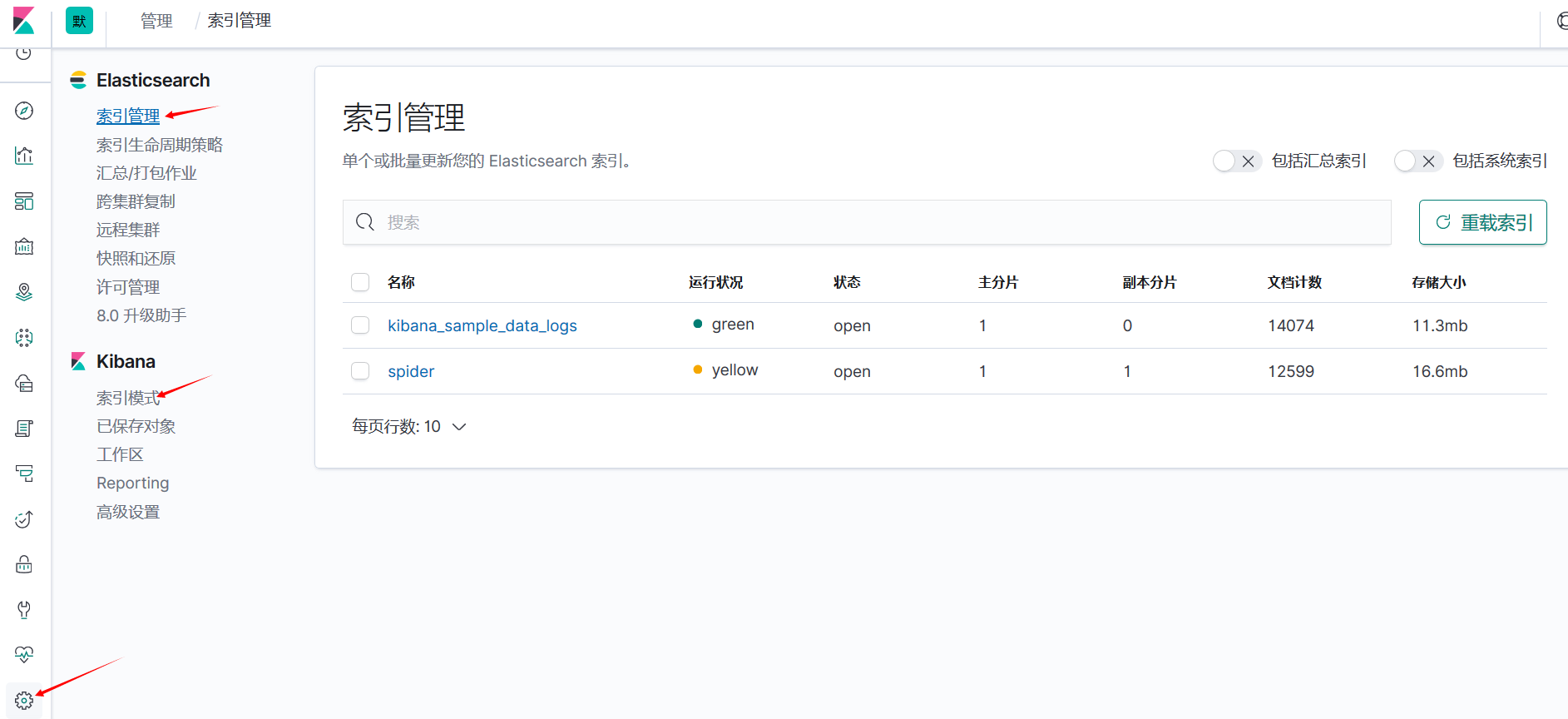Click the 重载索引 button
This screenshot has width=1568, height=719.
(x=1482, y=222)
